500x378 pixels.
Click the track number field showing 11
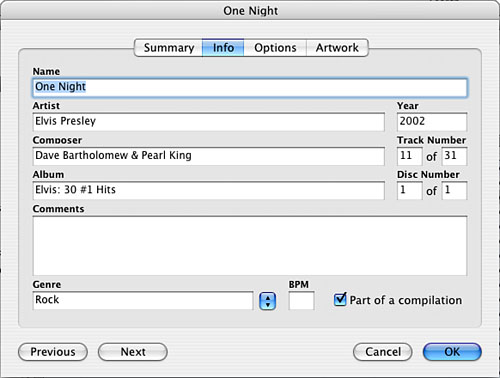pos(410,156)
